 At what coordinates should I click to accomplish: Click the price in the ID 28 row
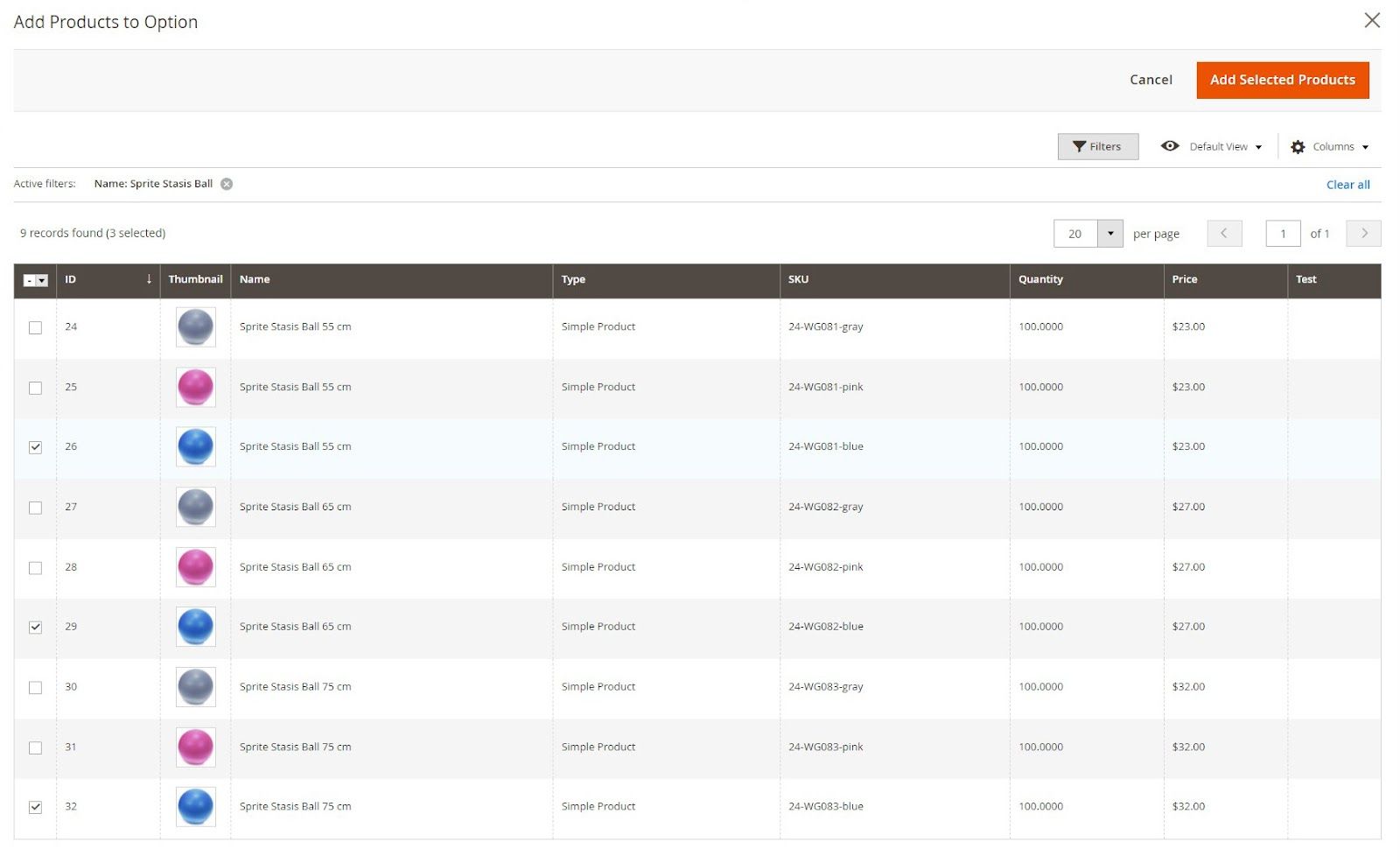point(1188,567)
